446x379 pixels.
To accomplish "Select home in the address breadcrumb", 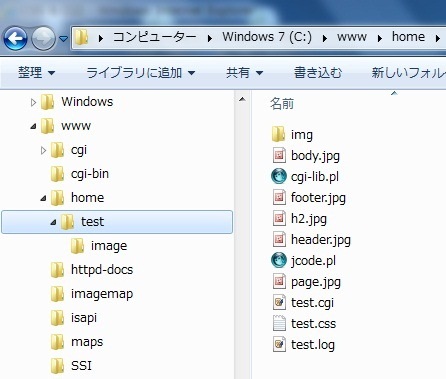I will click(x=408, y=37).
